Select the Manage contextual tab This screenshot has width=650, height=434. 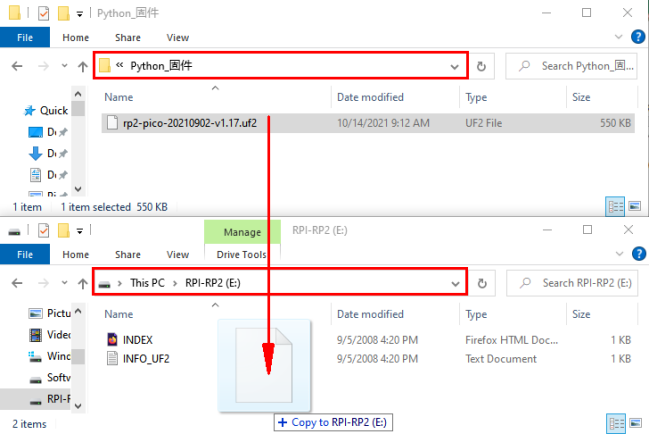click(x=242, y=232)
